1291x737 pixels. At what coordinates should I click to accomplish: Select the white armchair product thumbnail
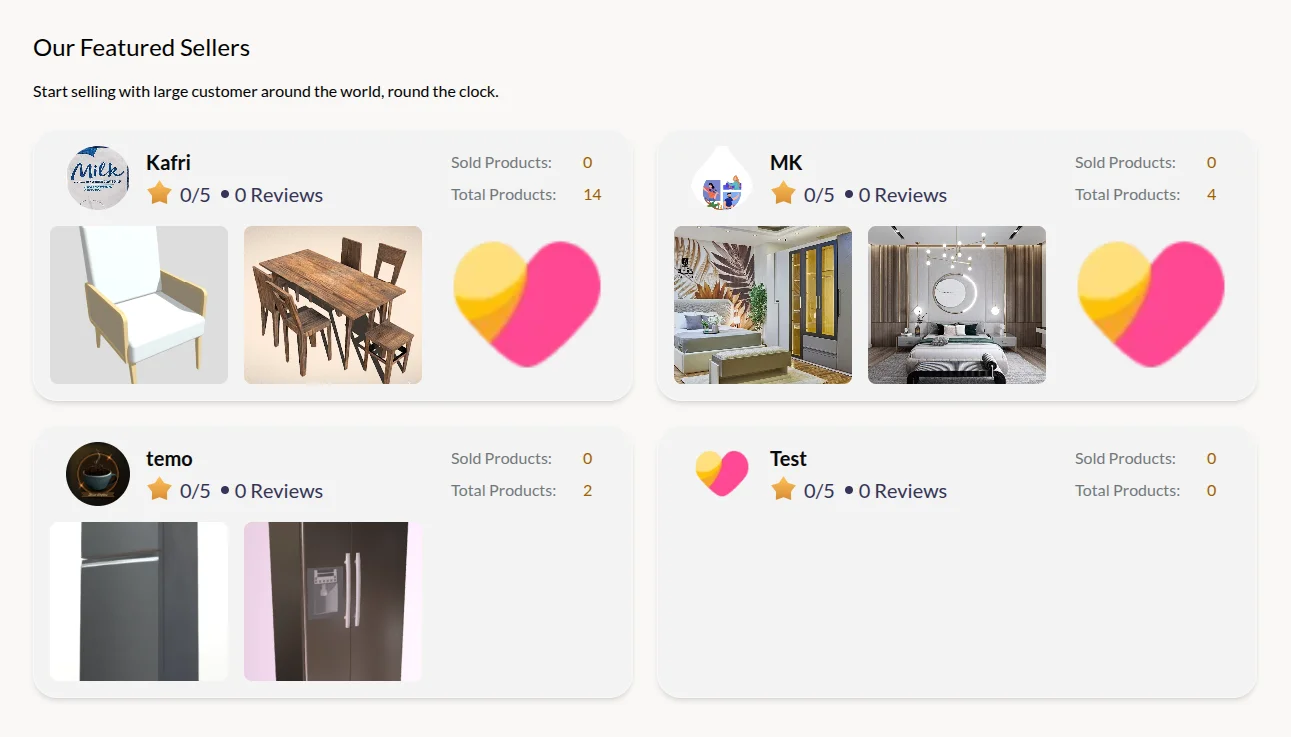[139, 305]
